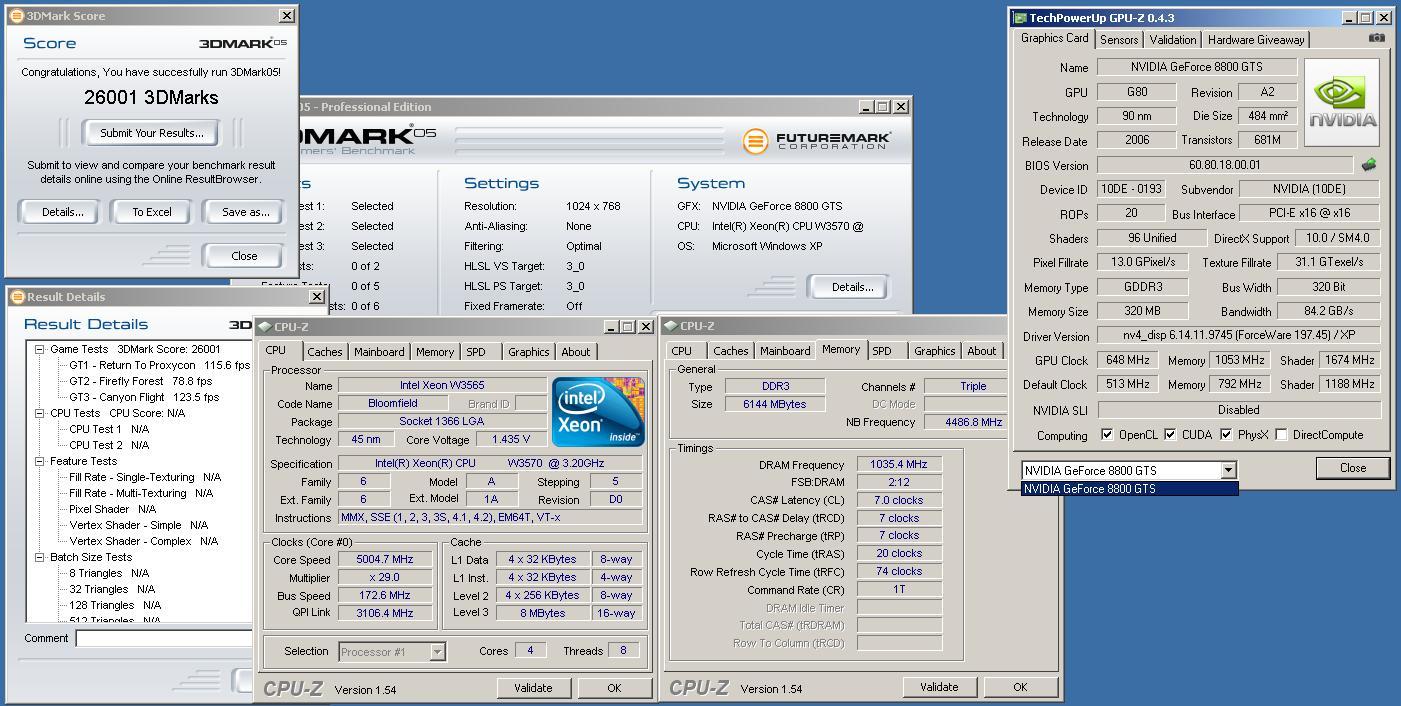Viewport: 1401px width, 706px height.
Task: Toggle the DirectCompute checkbox
Action: pyautogui.click(x=1281, y=435)
